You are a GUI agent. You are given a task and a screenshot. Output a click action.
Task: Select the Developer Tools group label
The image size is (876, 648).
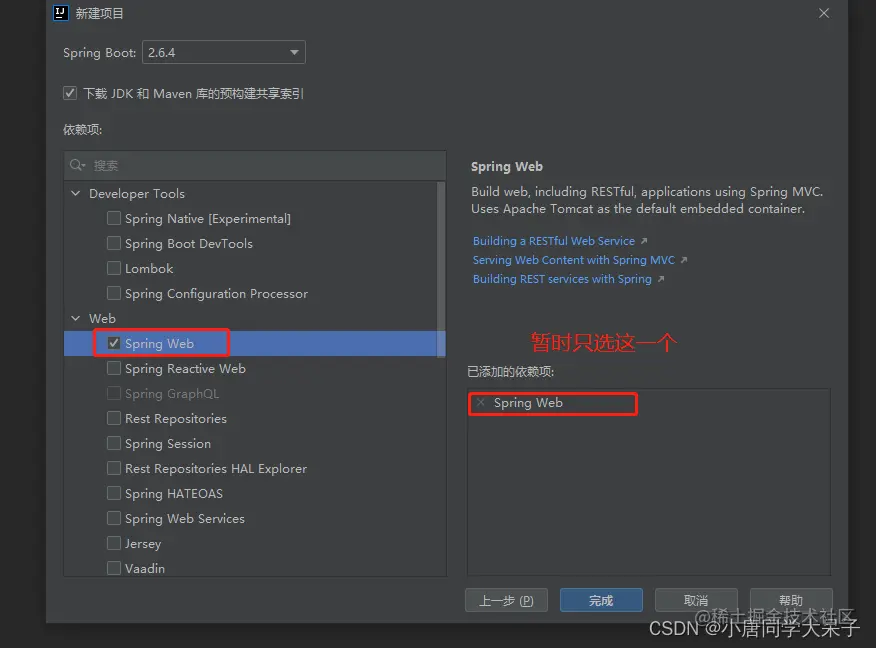coord(137,193)
